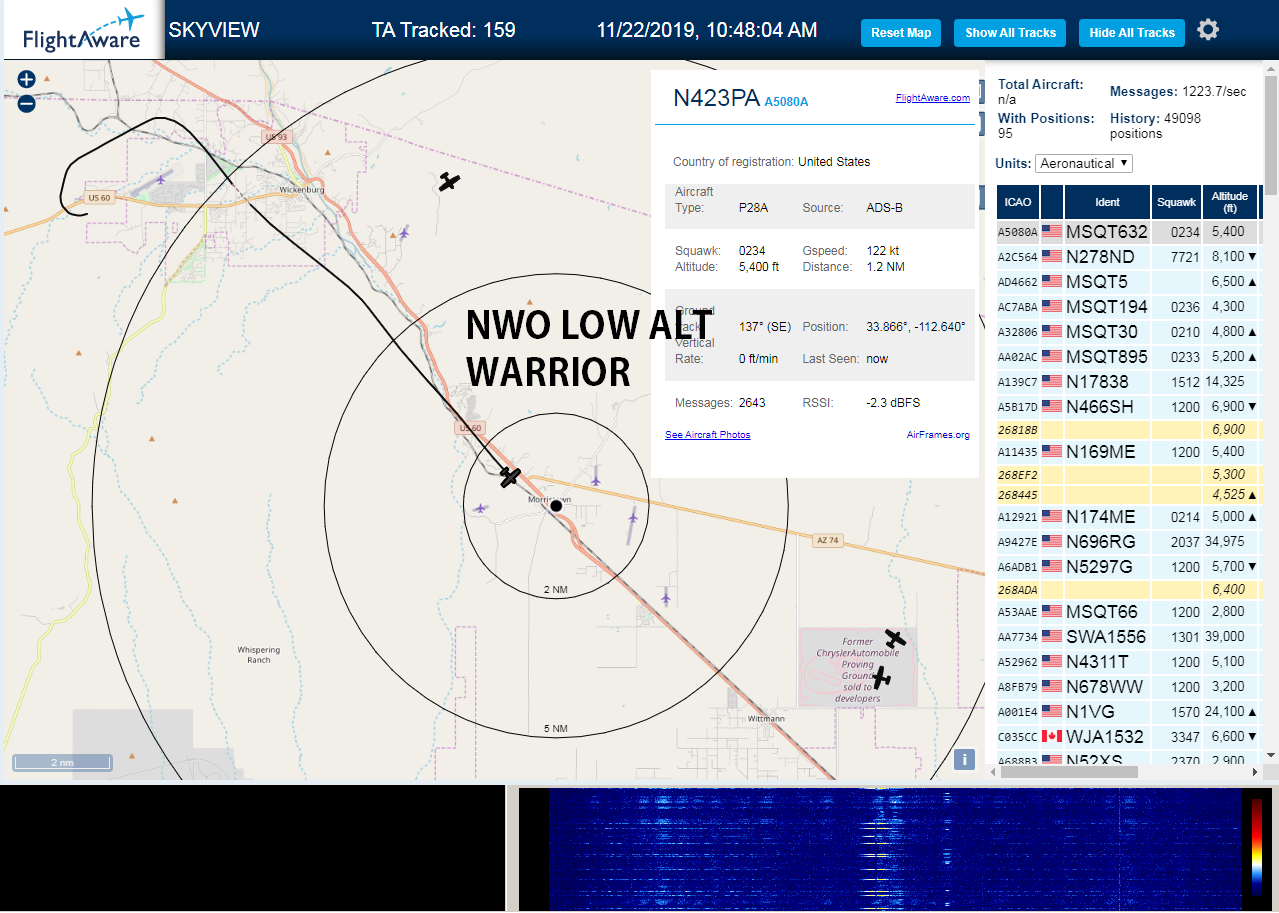
Task: Select the row with ICAO 268445
Action: click(1127, 495)
